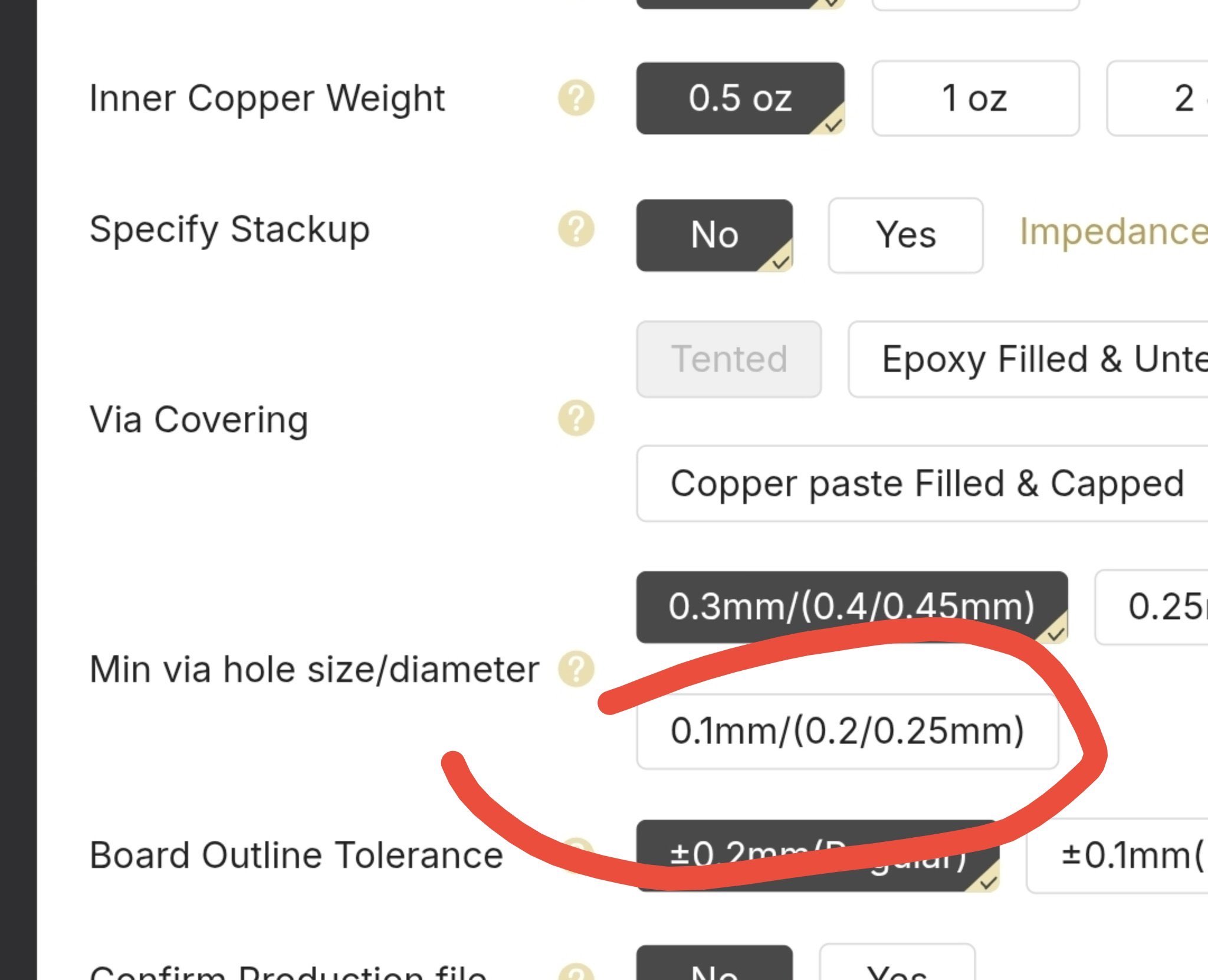1208x980 pixels.
Task: Select 0.1mm/(0.2/0.25mm) via hole size
Action: click(848, 732)
